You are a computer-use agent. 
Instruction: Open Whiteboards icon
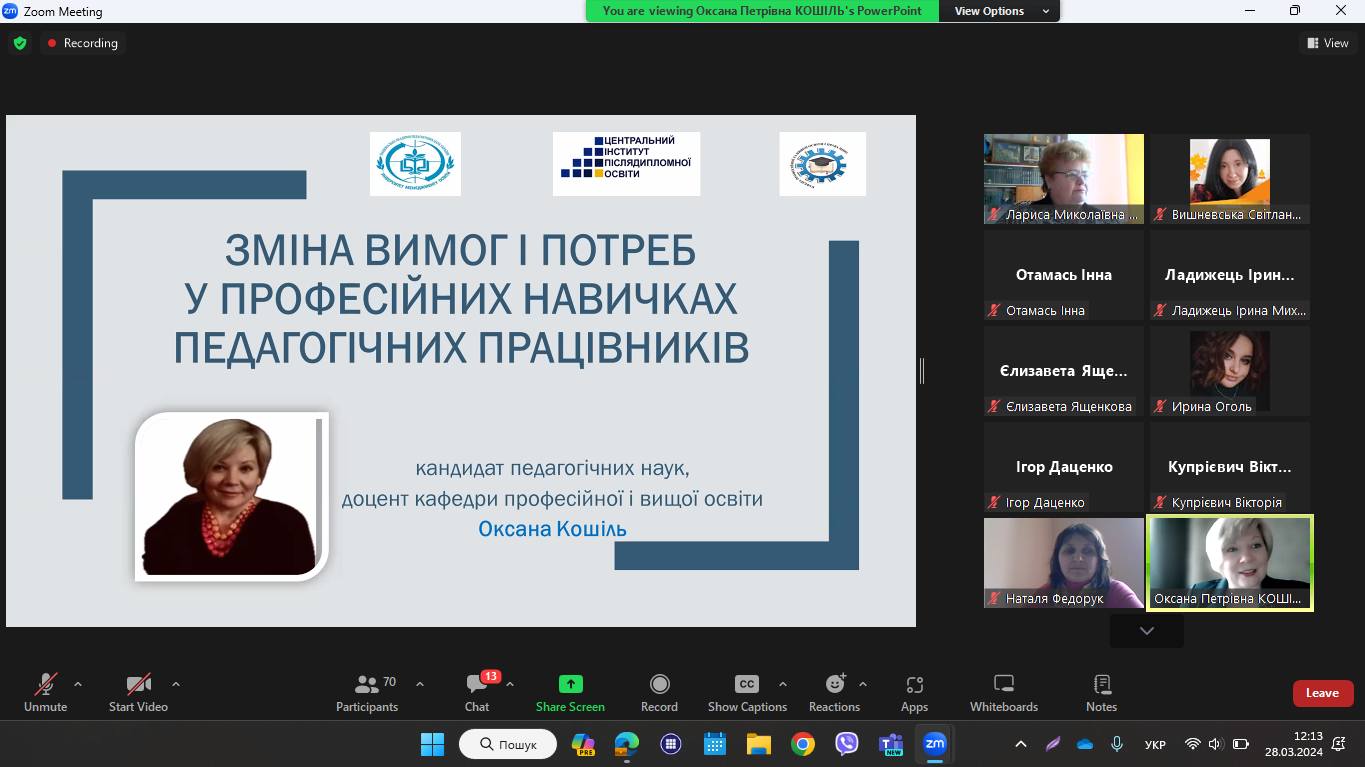point(1003,685)
